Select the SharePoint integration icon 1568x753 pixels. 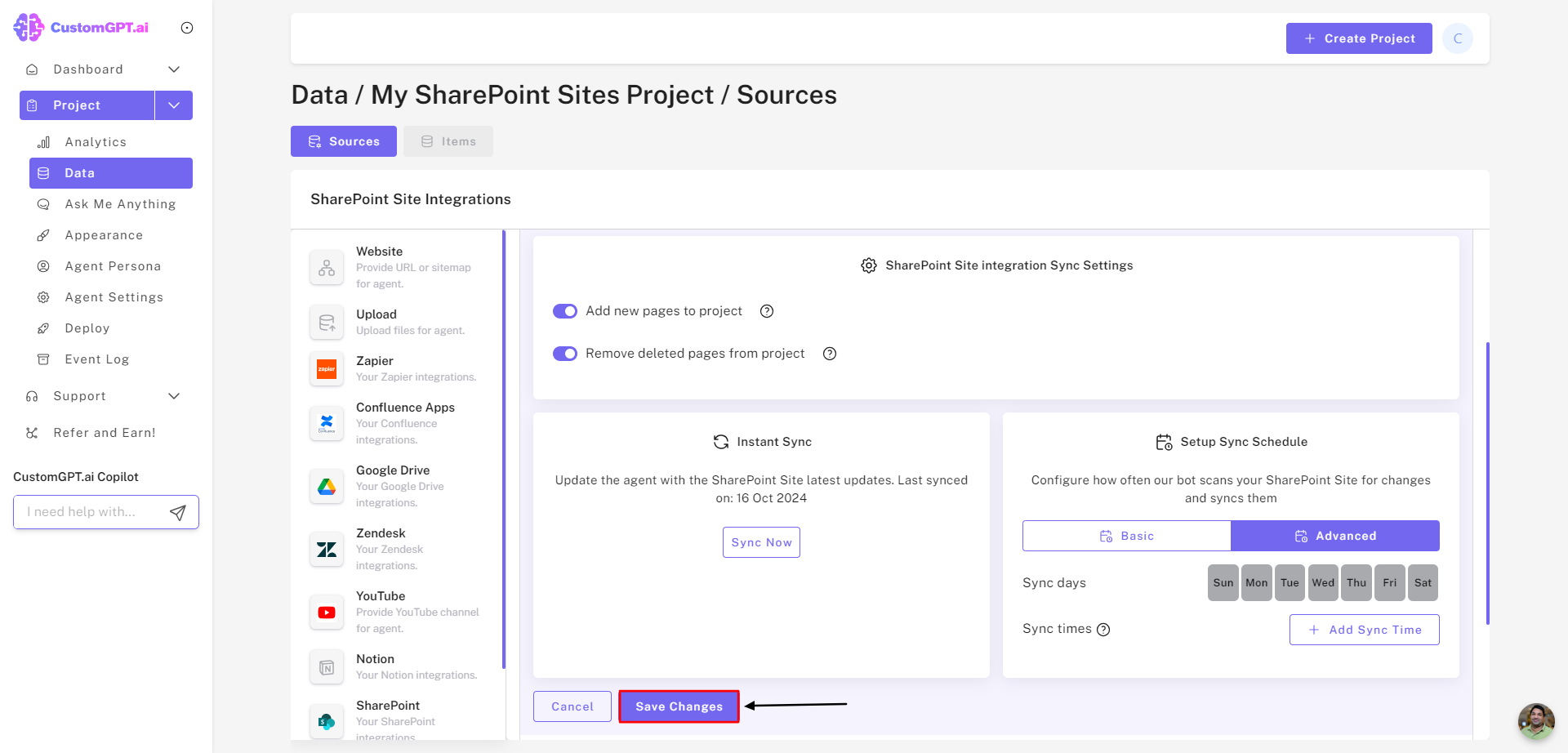coord(327,722)
